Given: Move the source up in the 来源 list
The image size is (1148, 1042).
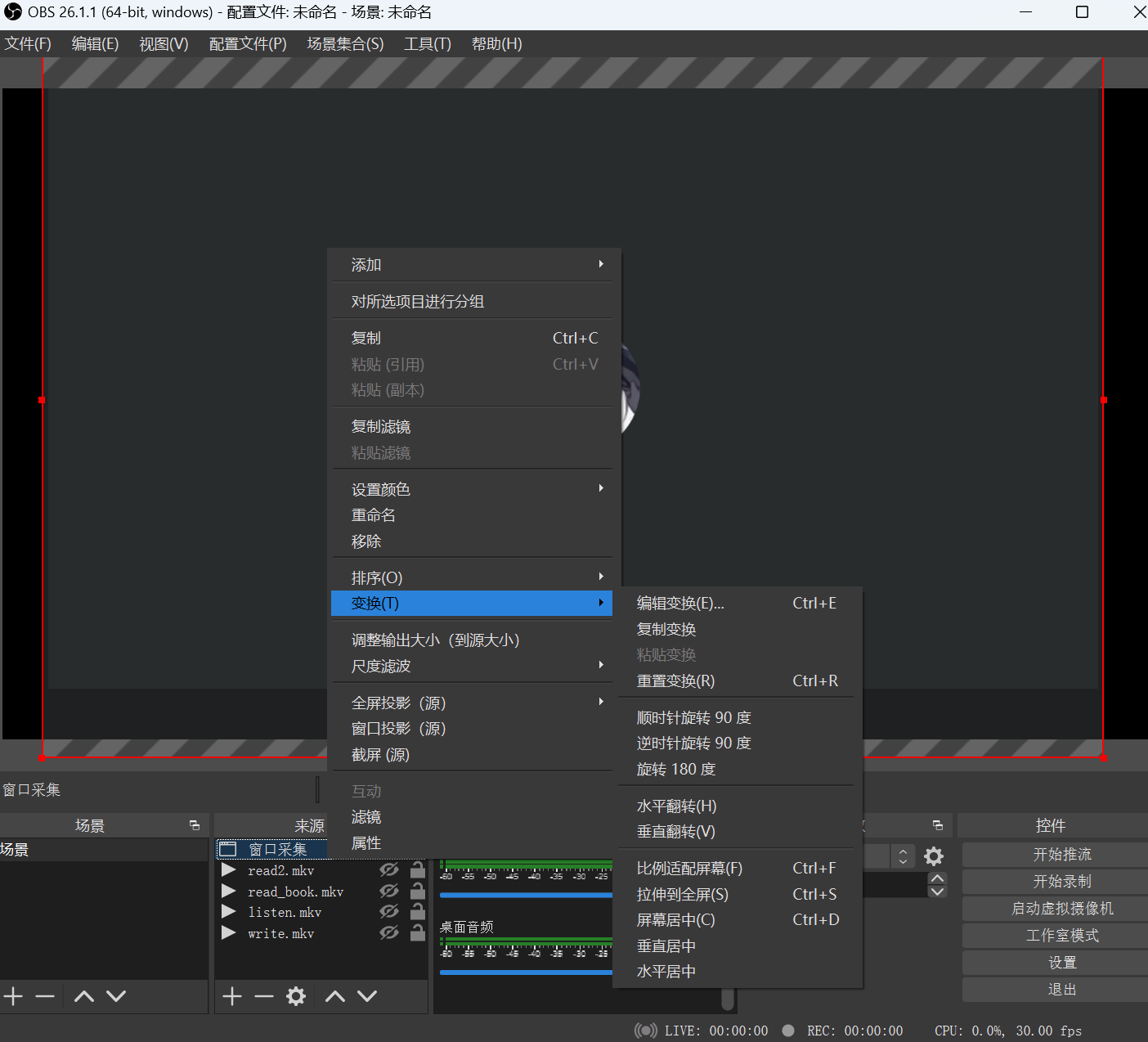Looking at the screenshot, I should (335, 995).
